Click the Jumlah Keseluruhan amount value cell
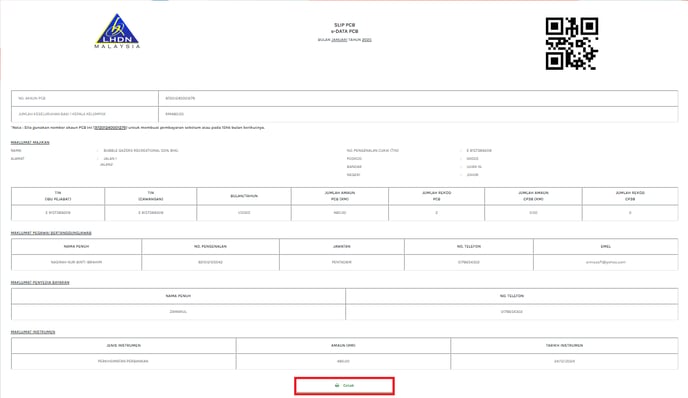This screenshot has height=398, width=688. pyautogui.click(x=418, y=114)
